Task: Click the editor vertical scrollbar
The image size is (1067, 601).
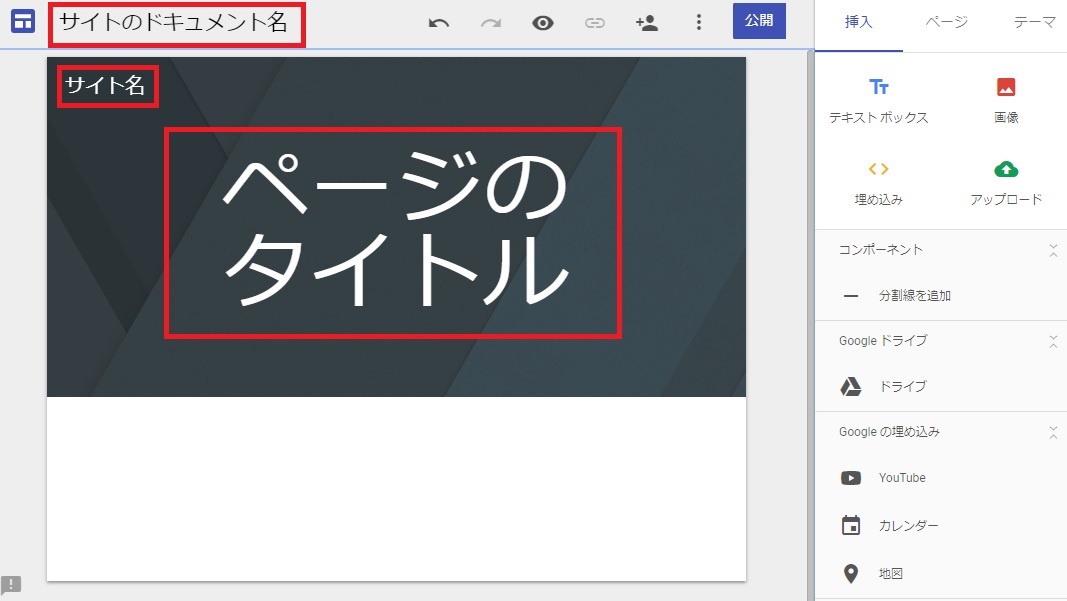Action: [x=810, y=325]
